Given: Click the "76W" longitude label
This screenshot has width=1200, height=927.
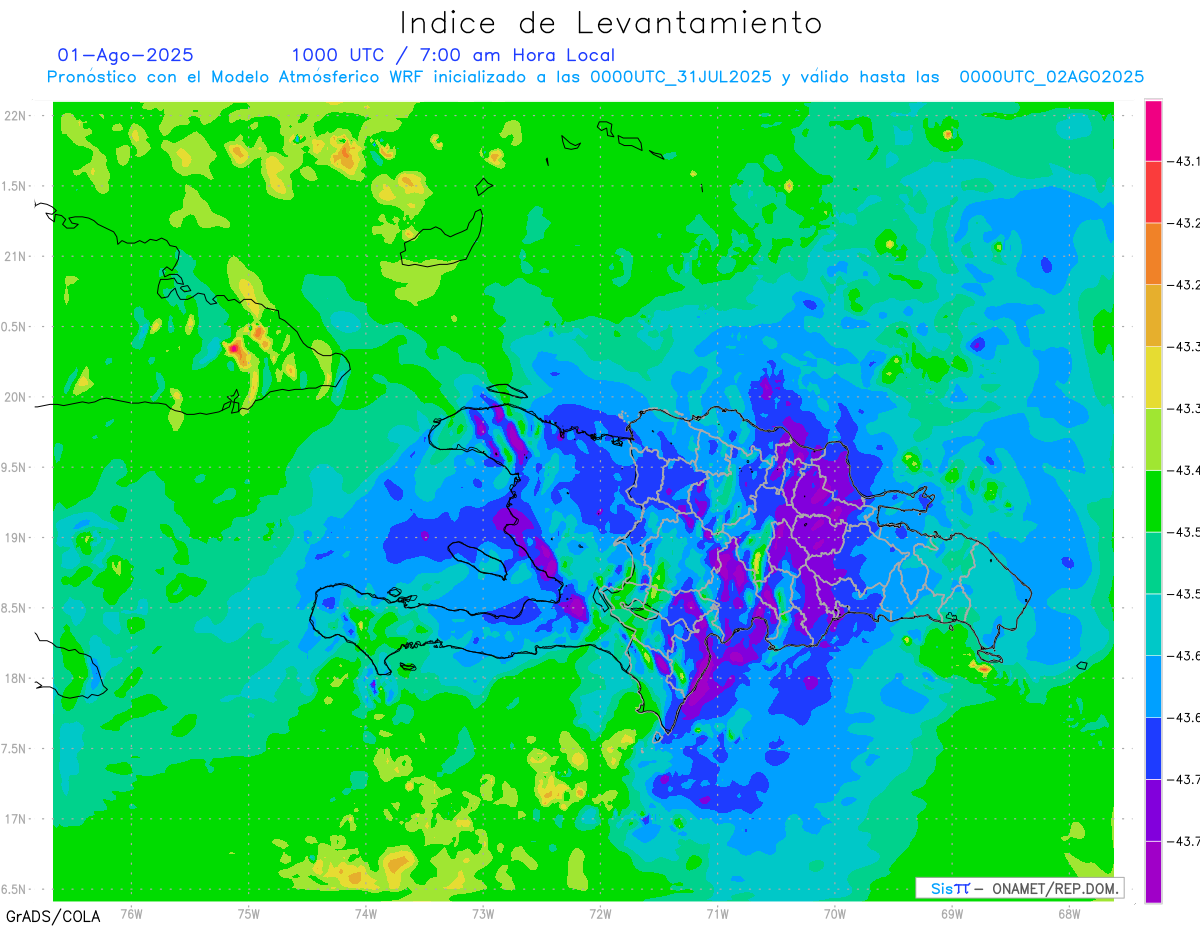Looking at the screenshot, I should pyautogui.click(x=131, y=914).
